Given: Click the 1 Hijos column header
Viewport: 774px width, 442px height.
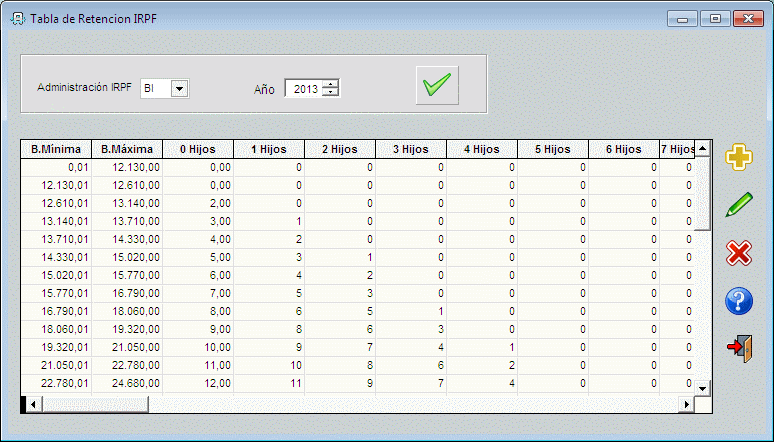Looking at the screenshot, I should point(269,149).
